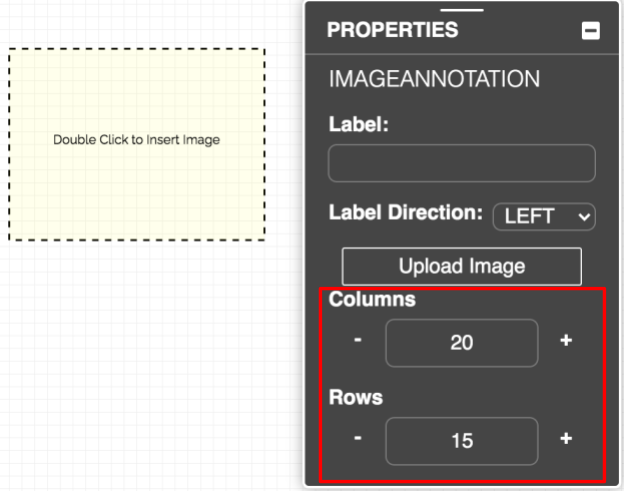This screenshot has height=491, width=624.
Task: Collapse the Properties panel with the minus icon
Action: tap(591, 31)
